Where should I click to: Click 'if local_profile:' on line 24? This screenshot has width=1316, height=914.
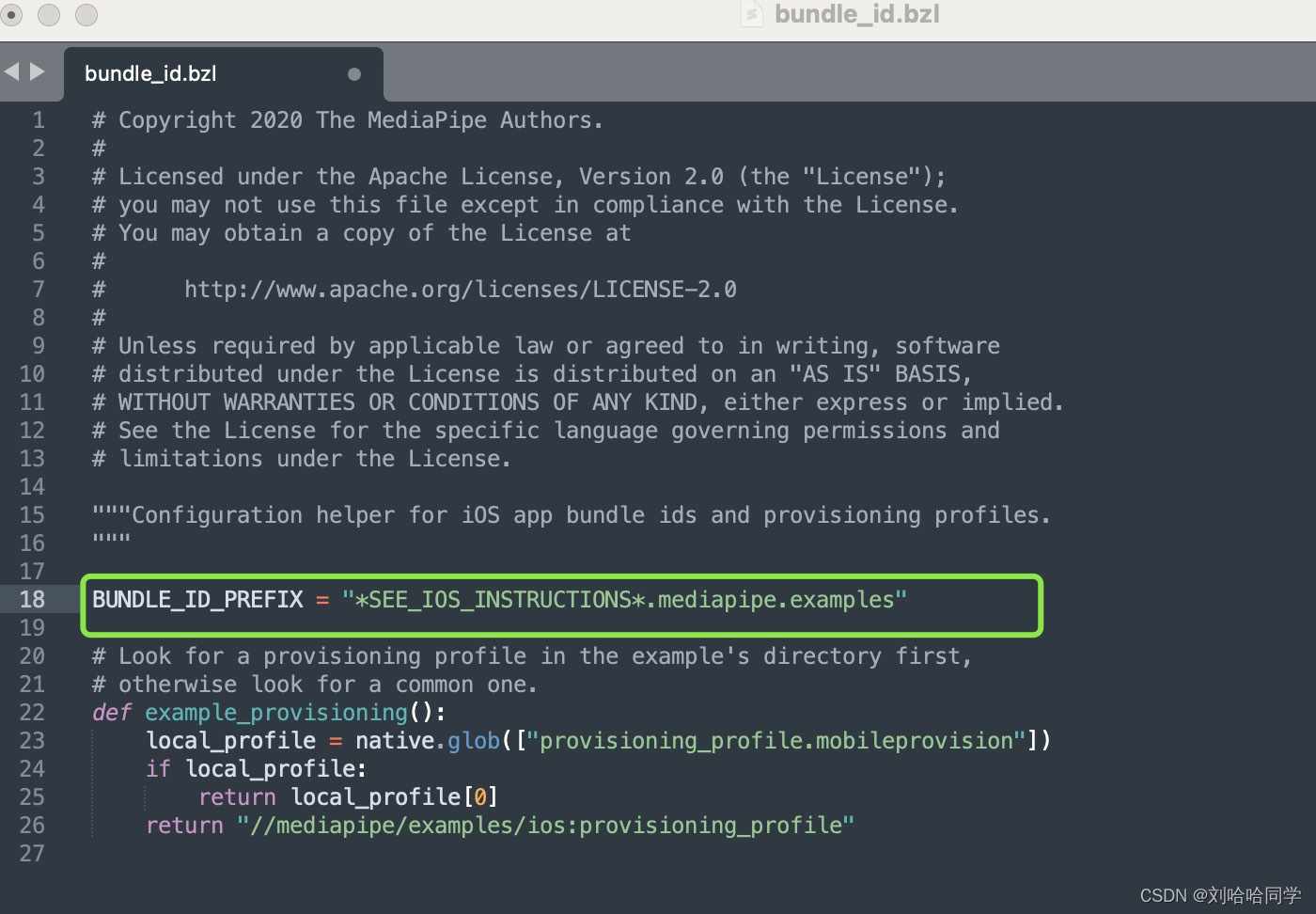click(256, 769)
